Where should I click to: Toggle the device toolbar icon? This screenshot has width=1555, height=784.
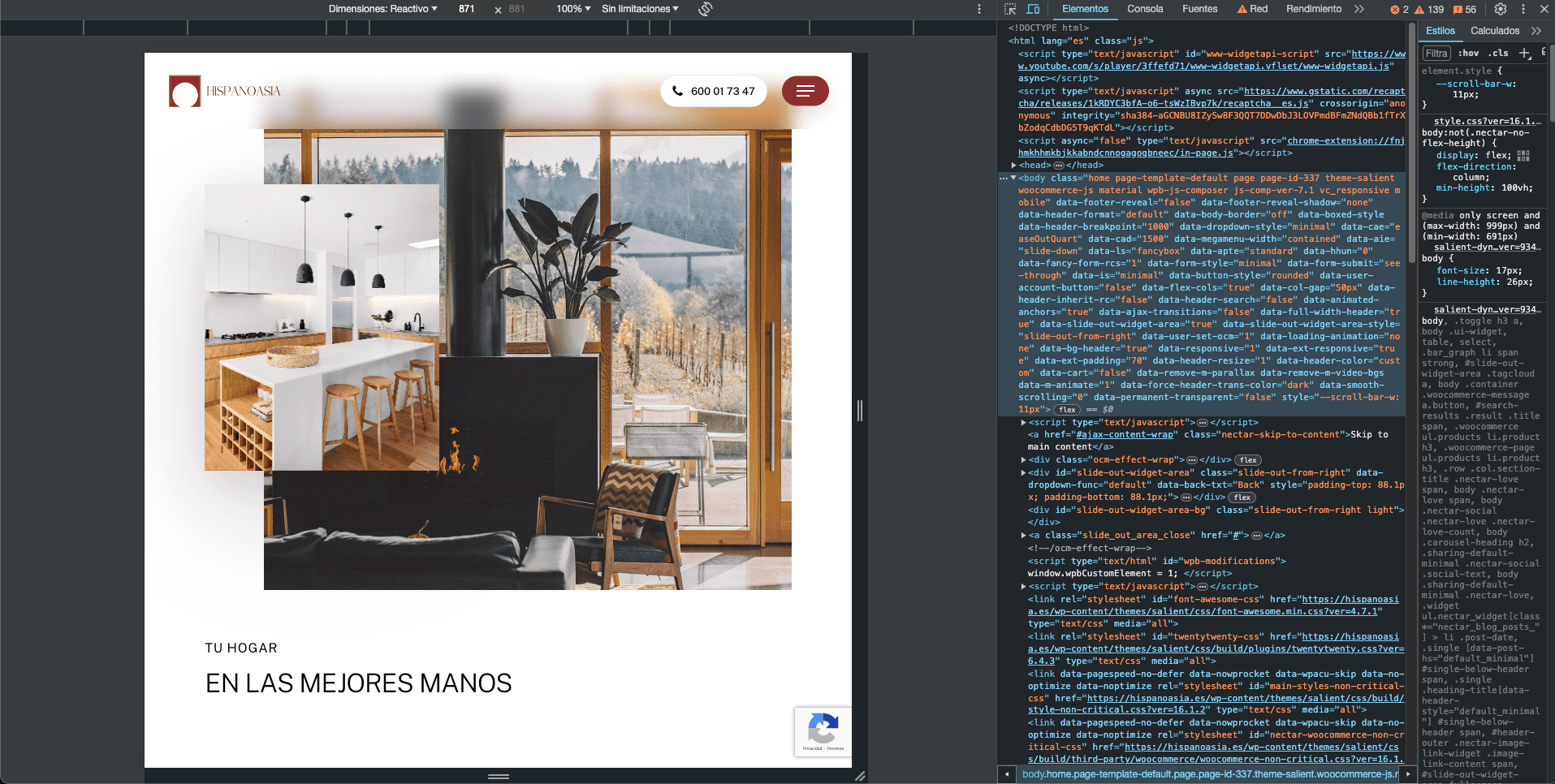click(1033, 9)
